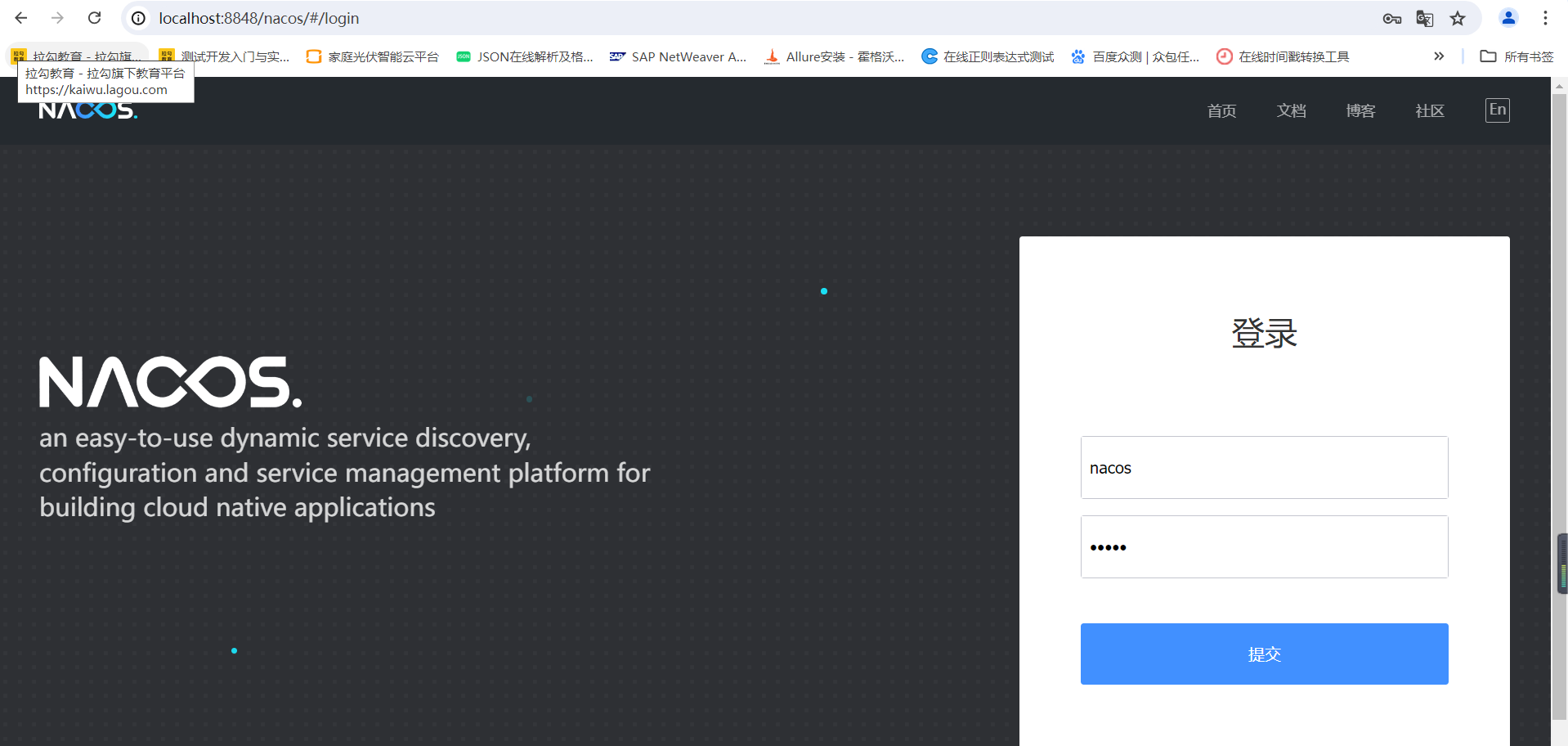Open the 百度众测 bookmark
Screen dimensions: 1568x746
tap(1136, 56)
